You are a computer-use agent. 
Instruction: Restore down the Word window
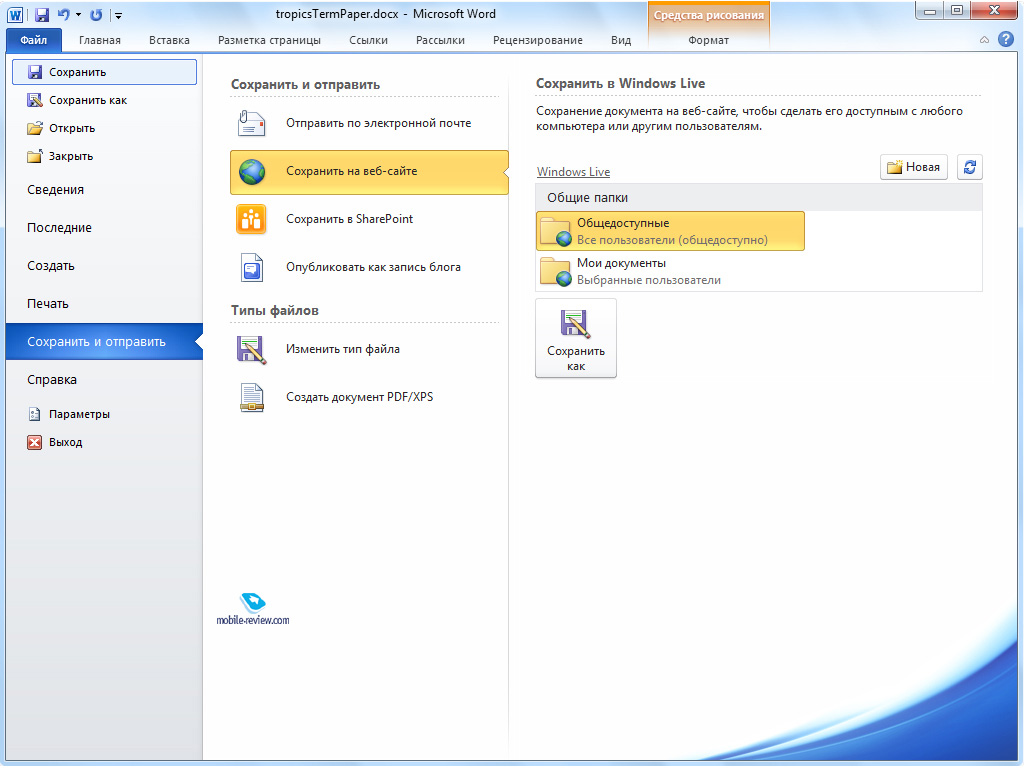click(957, 11)
